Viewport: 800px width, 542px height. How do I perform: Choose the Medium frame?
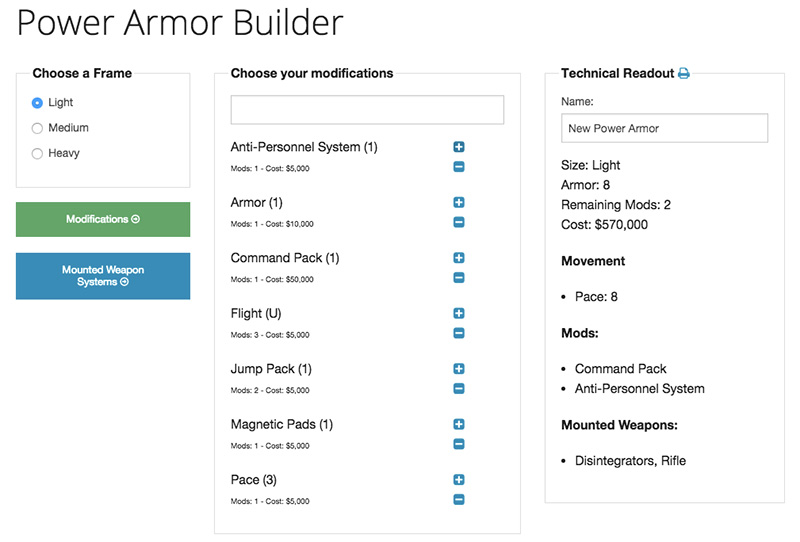(x=37, y=128)
